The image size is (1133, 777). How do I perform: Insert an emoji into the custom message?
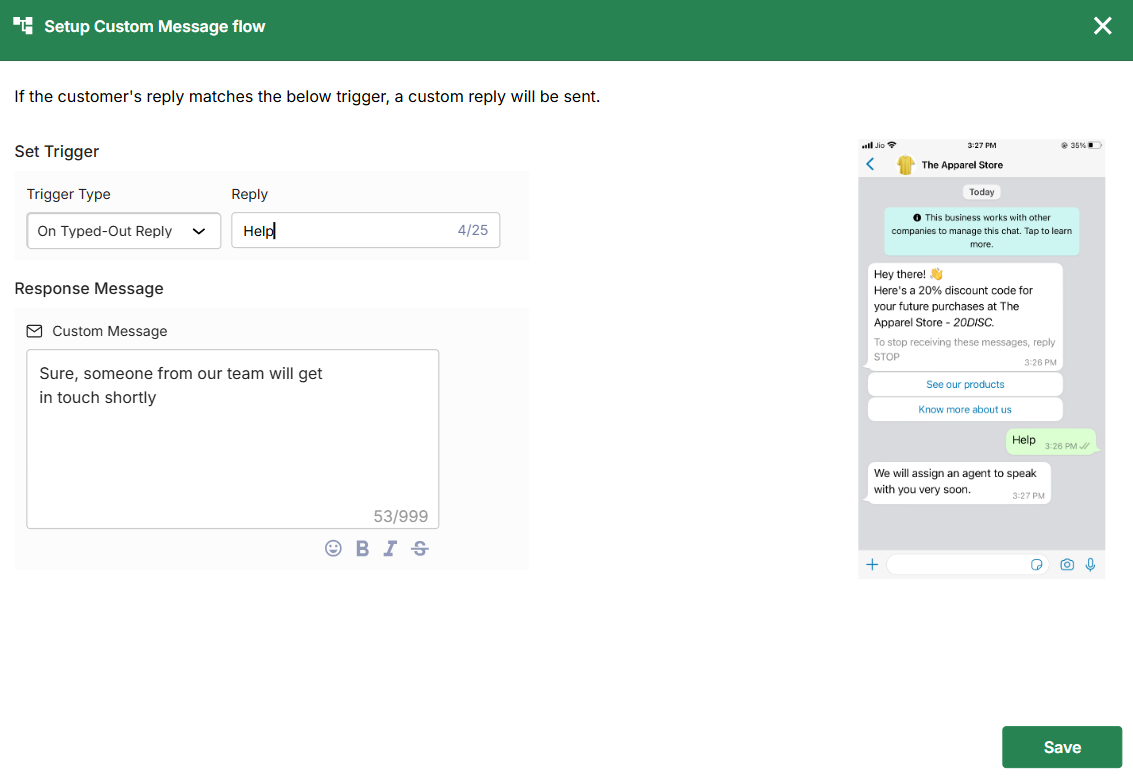[333, 549]
